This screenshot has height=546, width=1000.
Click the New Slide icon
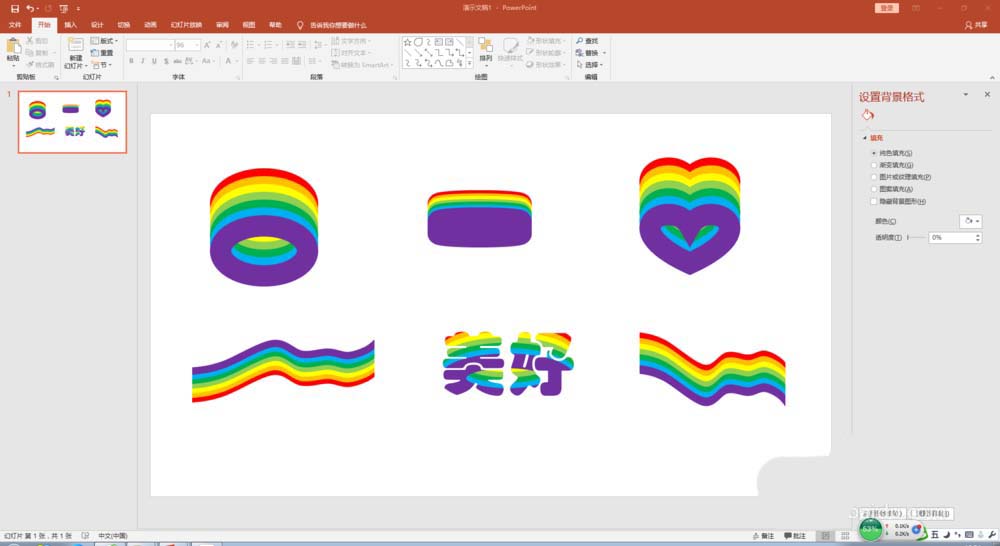tap(75, 47)
